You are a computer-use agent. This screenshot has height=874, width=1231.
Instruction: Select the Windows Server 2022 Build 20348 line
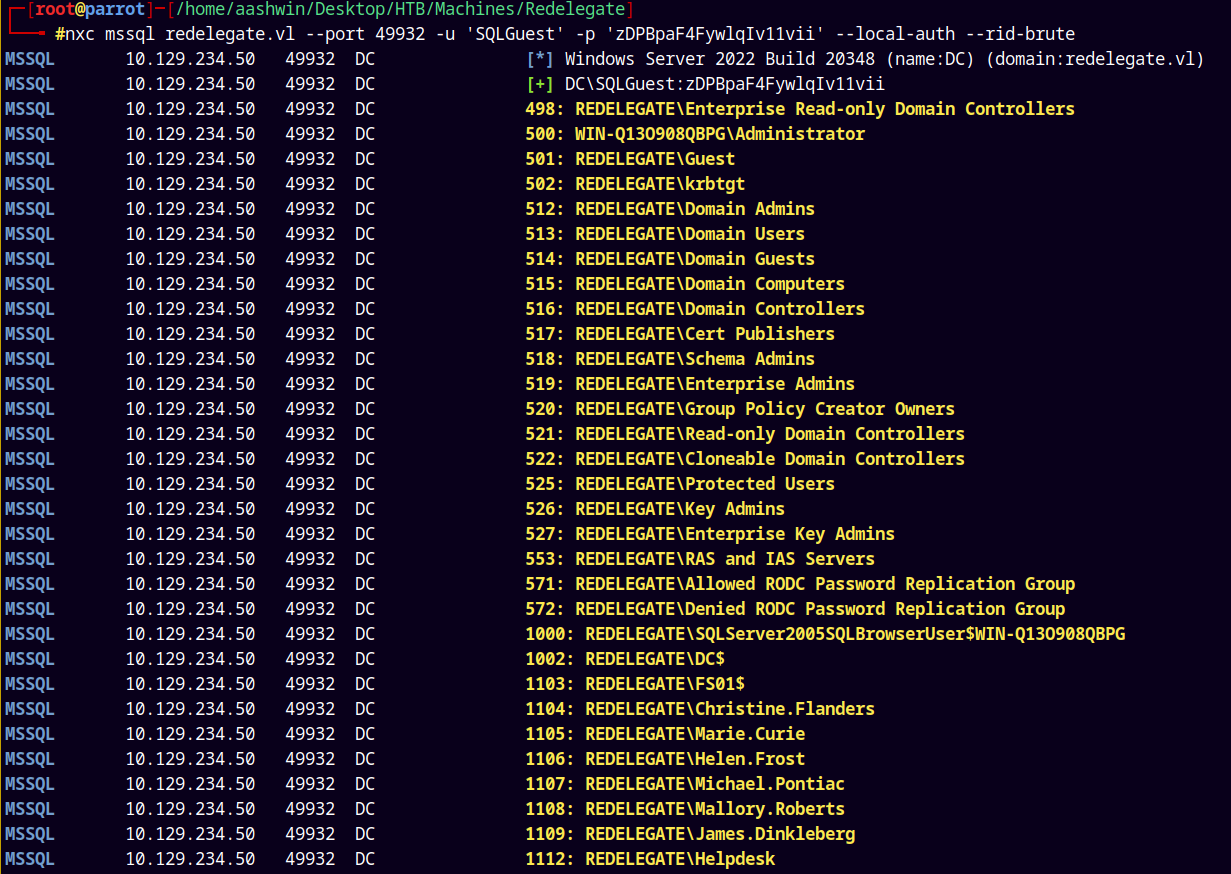pyautogui.click(x=865, y=60)
